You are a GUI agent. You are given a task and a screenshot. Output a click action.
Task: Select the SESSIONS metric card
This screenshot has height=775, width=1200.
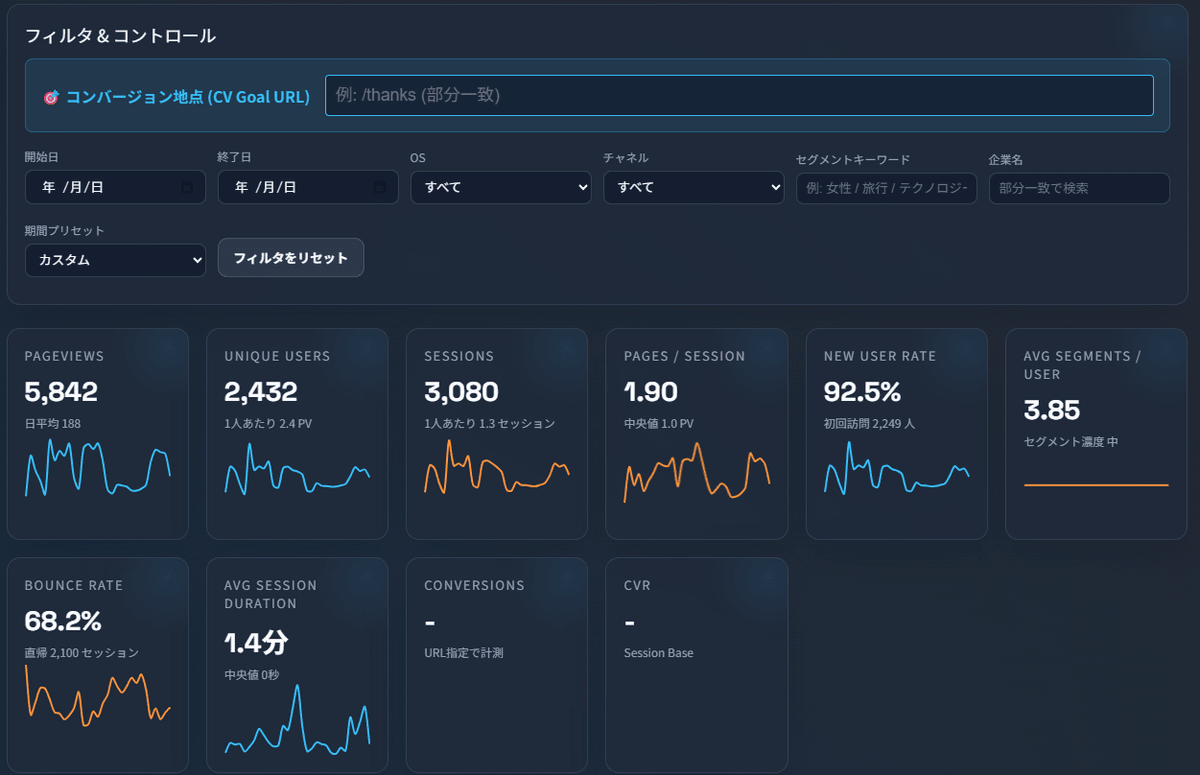pos(496,433)
